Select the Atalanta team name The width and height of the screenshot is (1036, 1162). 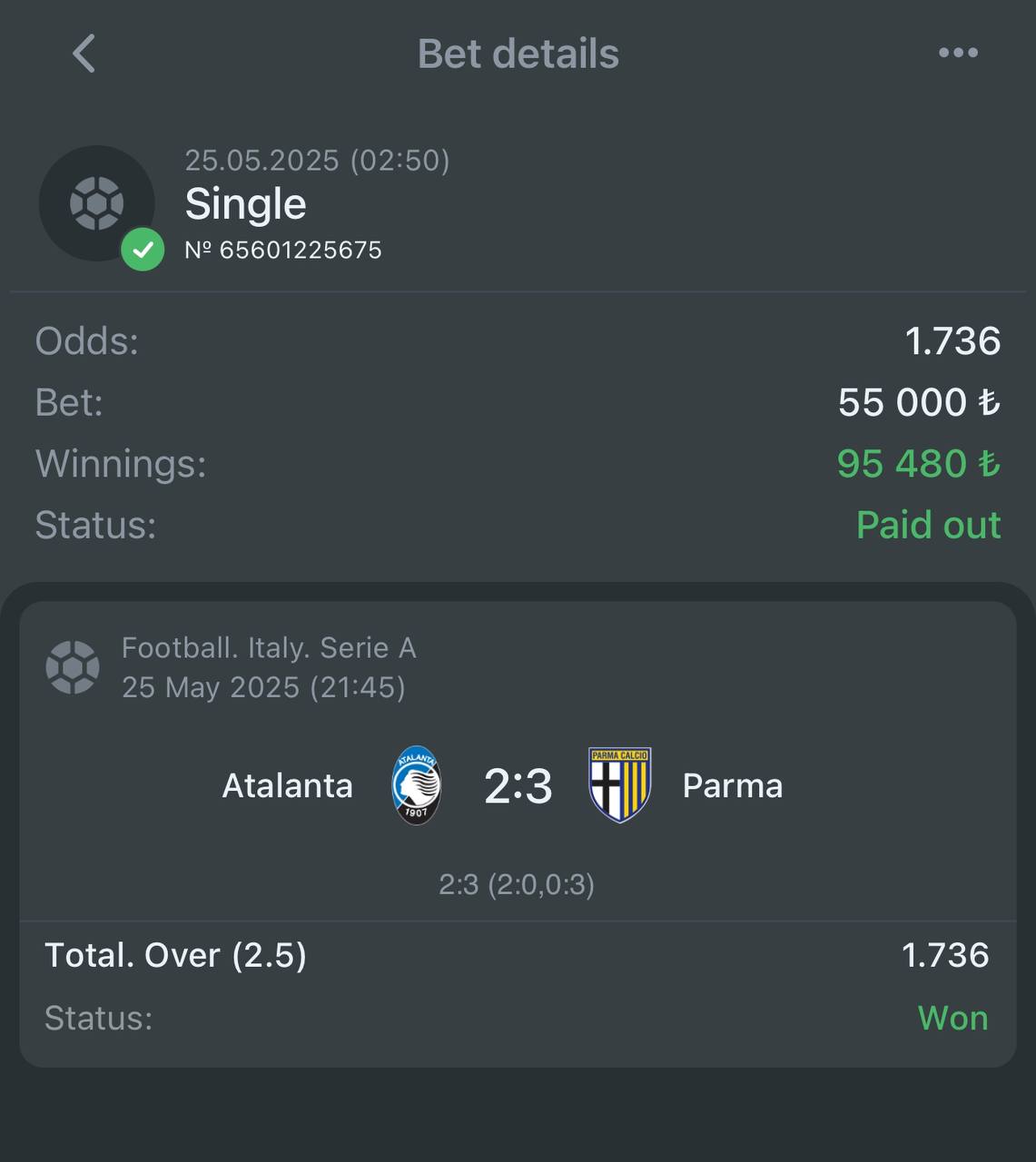point(288,785)
